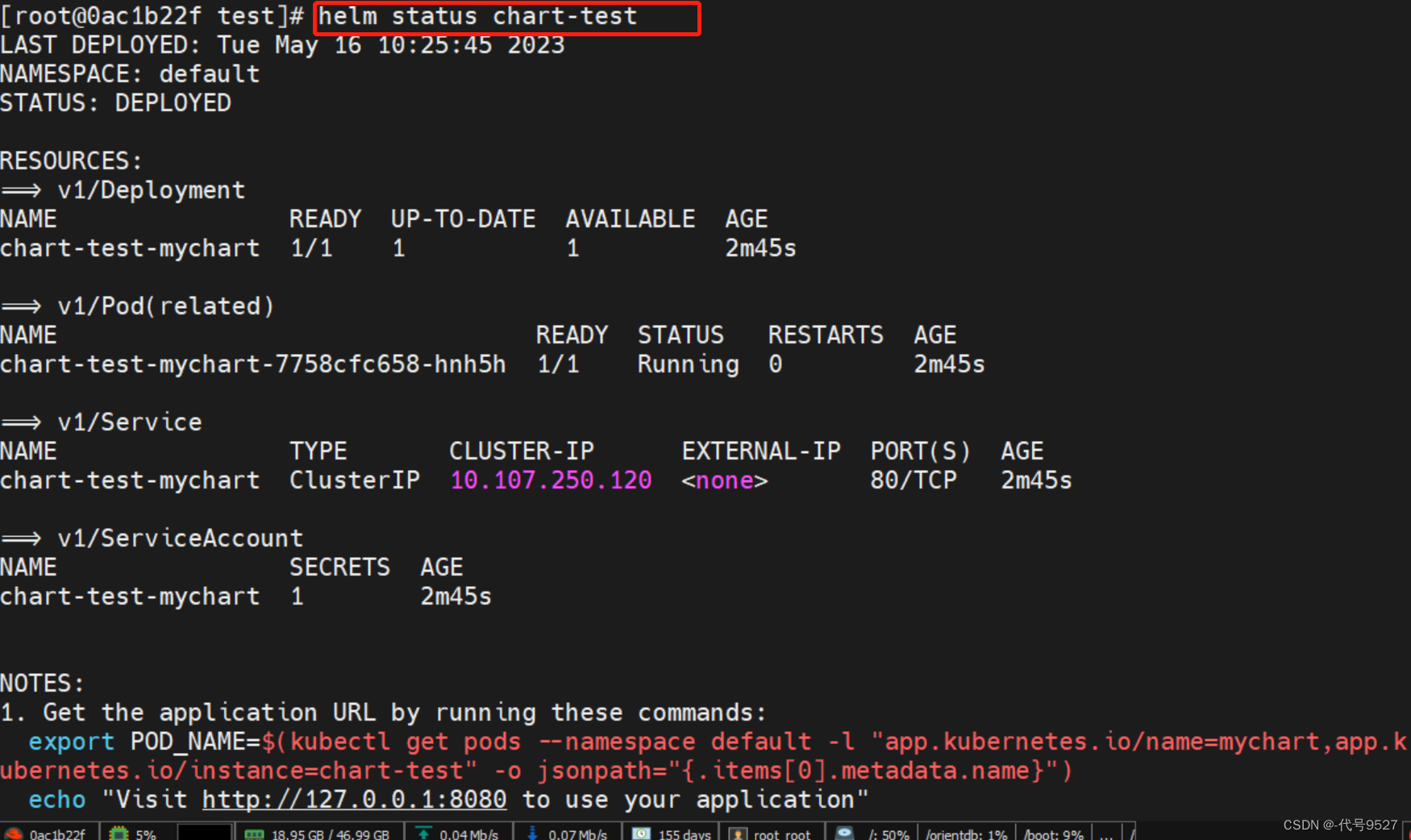Image resolution: width=1411 pixels, height=840 pixels.
Task: Click the 'v1/ServiceAccount' section header
Action: pyautogui.click(x=181, y=539)
